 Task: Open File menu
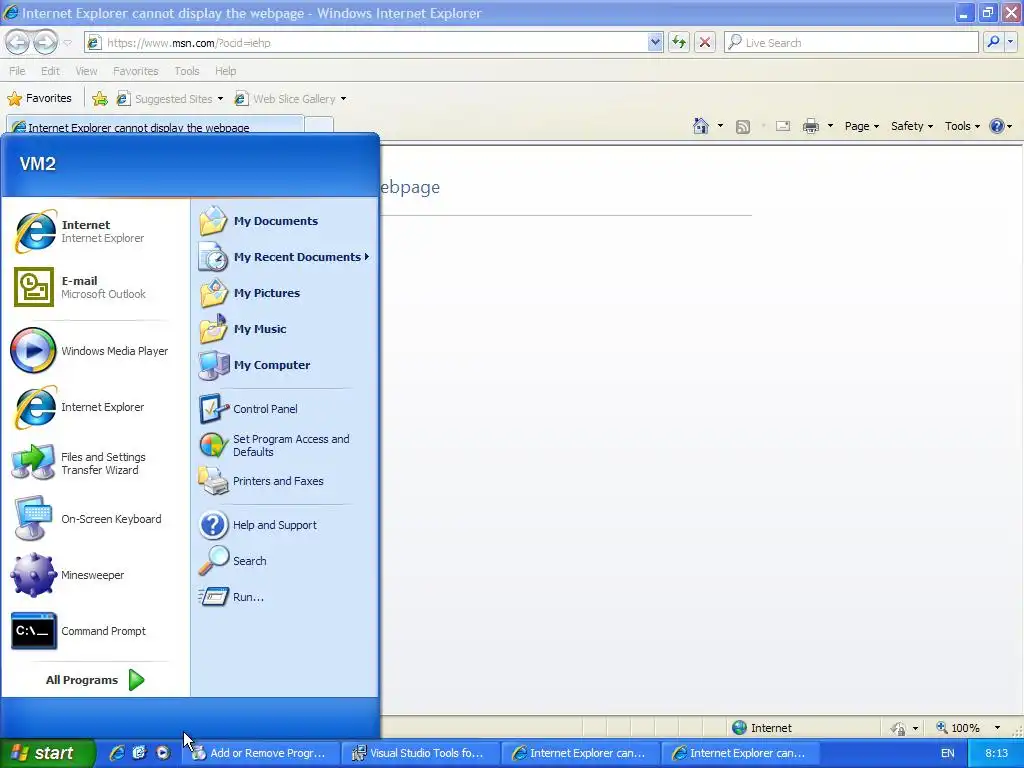17,71
